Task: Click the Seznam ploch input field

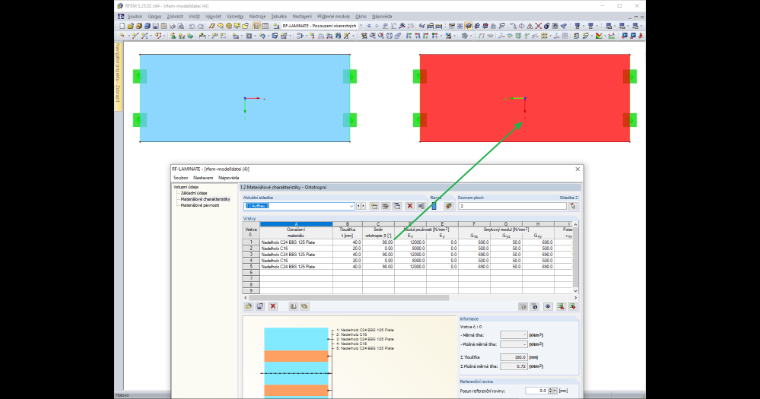Action: click(x=512, y=206)
